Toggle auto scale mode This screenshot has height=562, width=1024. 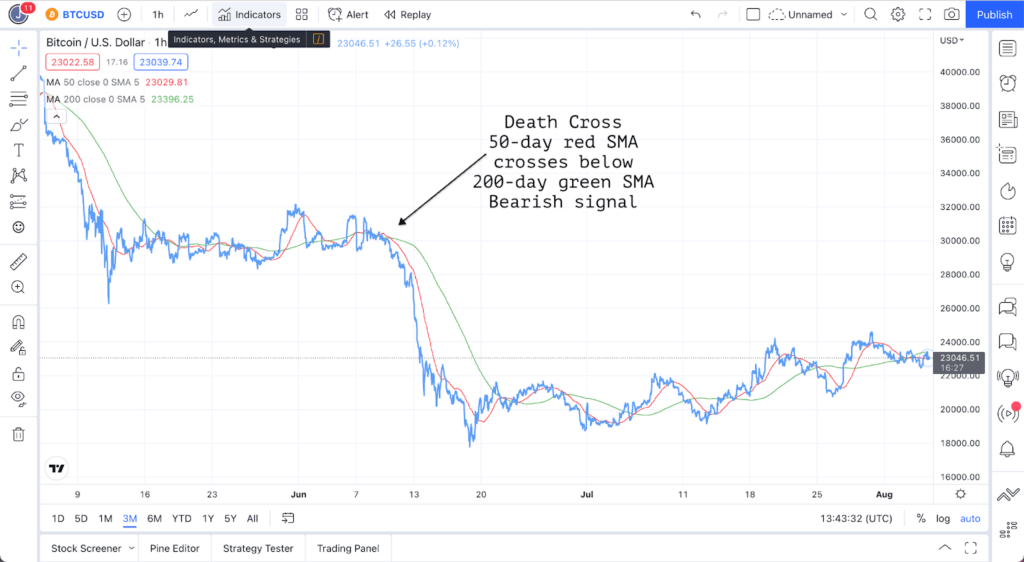(970, 518)
